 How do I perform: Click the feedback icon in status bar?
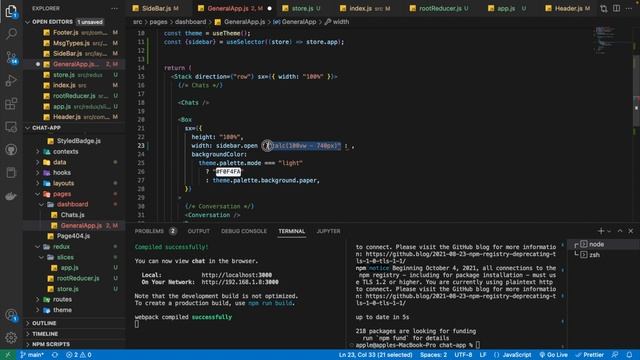[615, 355]
